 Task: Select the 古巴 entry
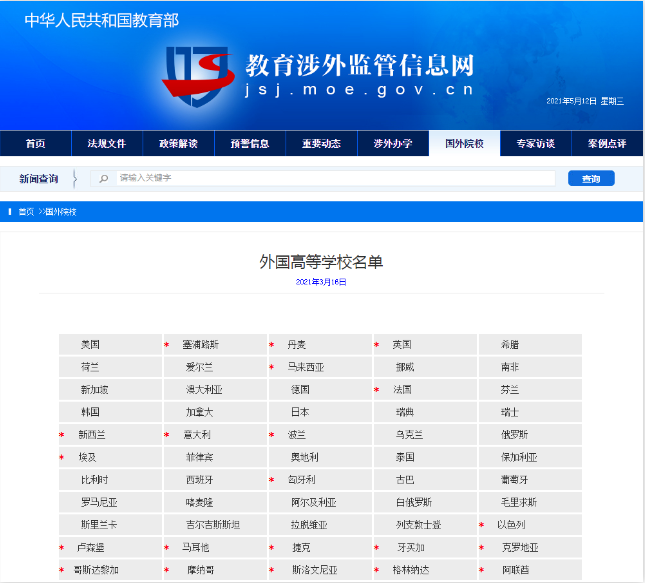pyautogui.click(x=405, y=480)
